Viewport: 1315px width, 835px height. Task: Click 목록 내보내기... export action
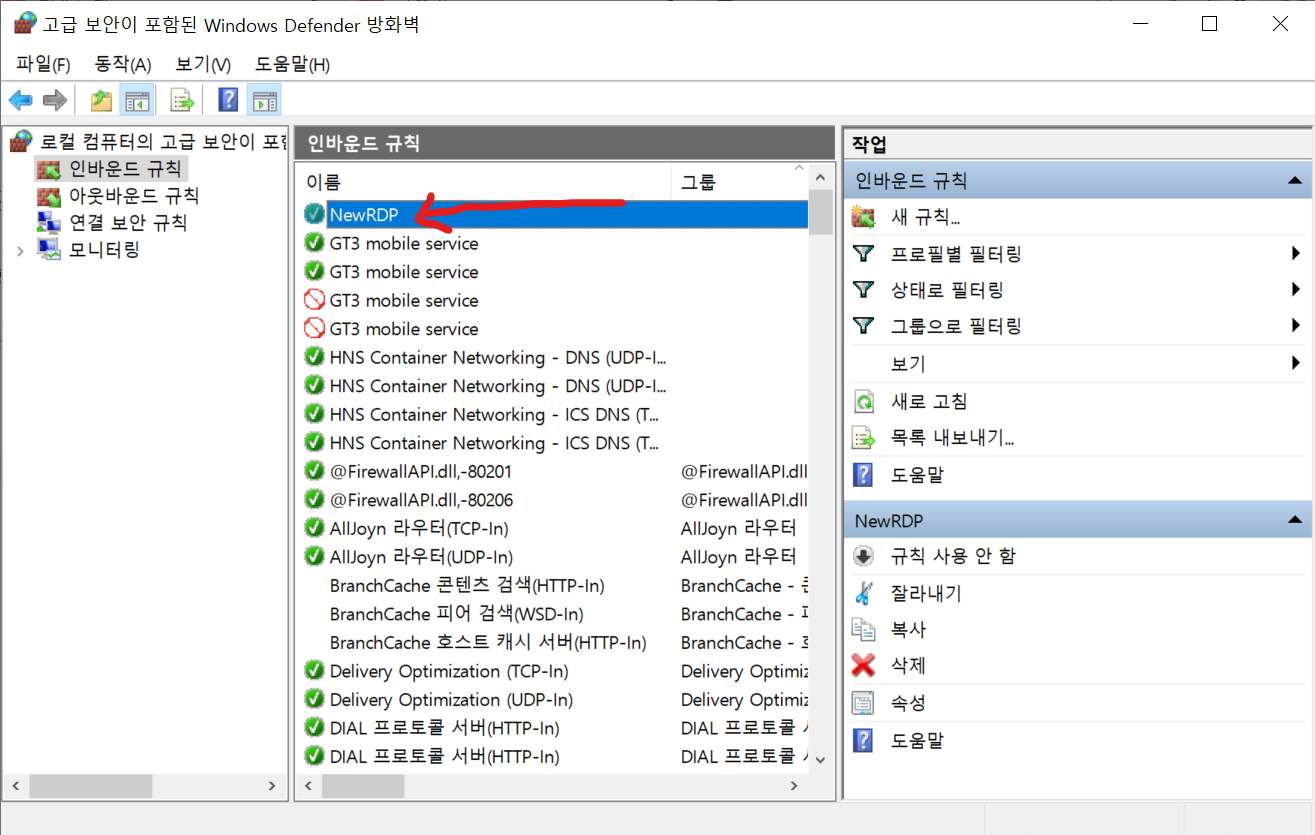pyautogui.click(x=953, y=438)
